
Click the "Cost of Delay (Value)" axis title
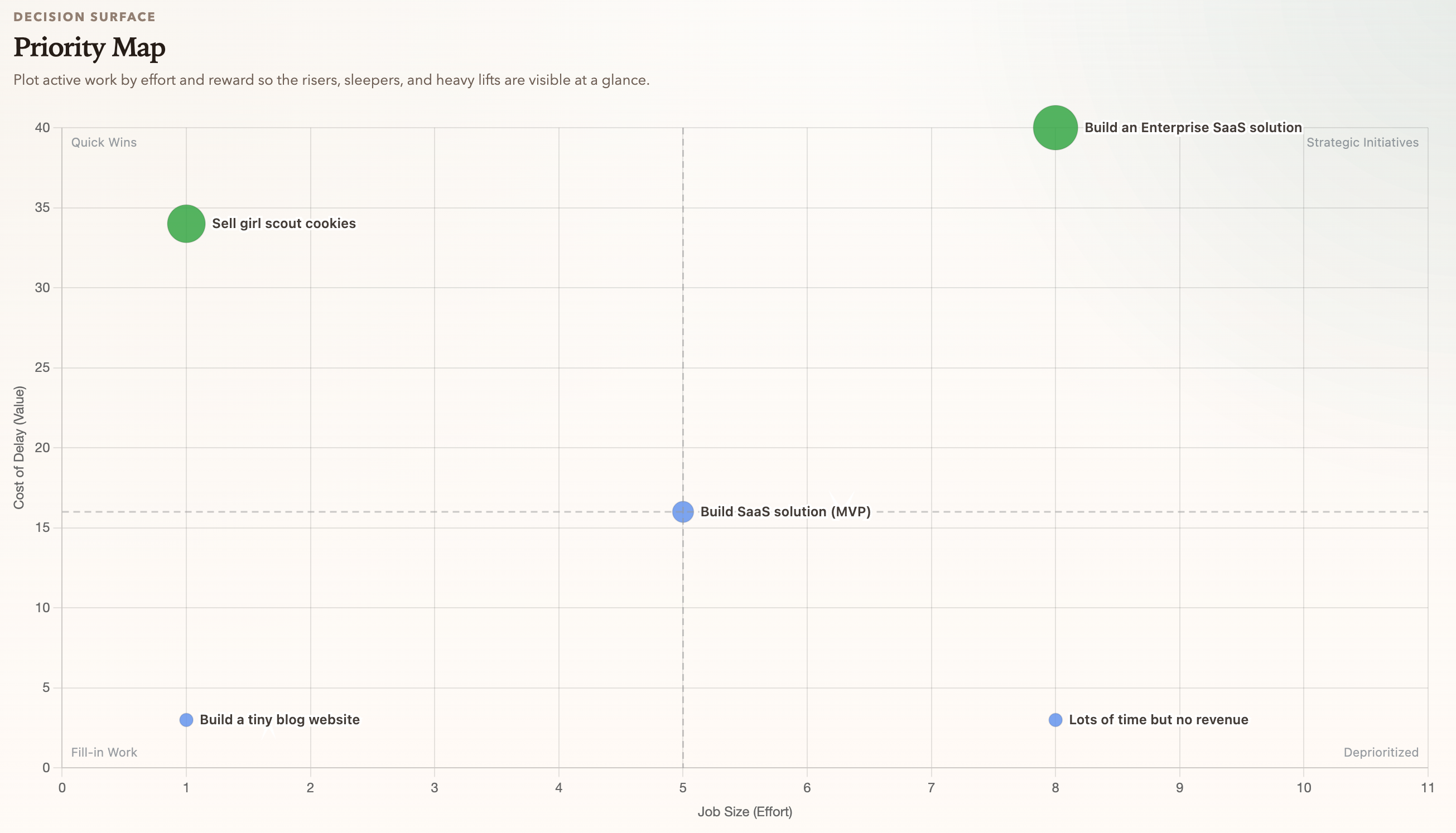pos(19,447)
